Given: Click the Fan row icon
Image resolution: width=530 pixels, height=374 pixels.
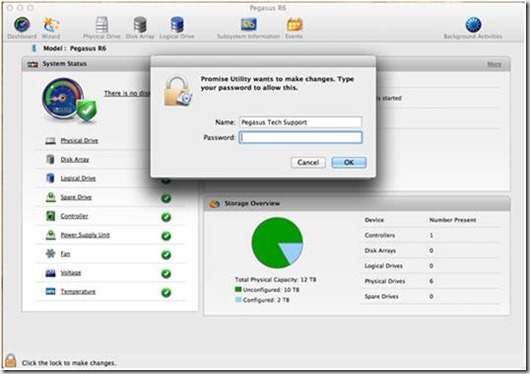Looking at the screenshot, I should (50, 253).
